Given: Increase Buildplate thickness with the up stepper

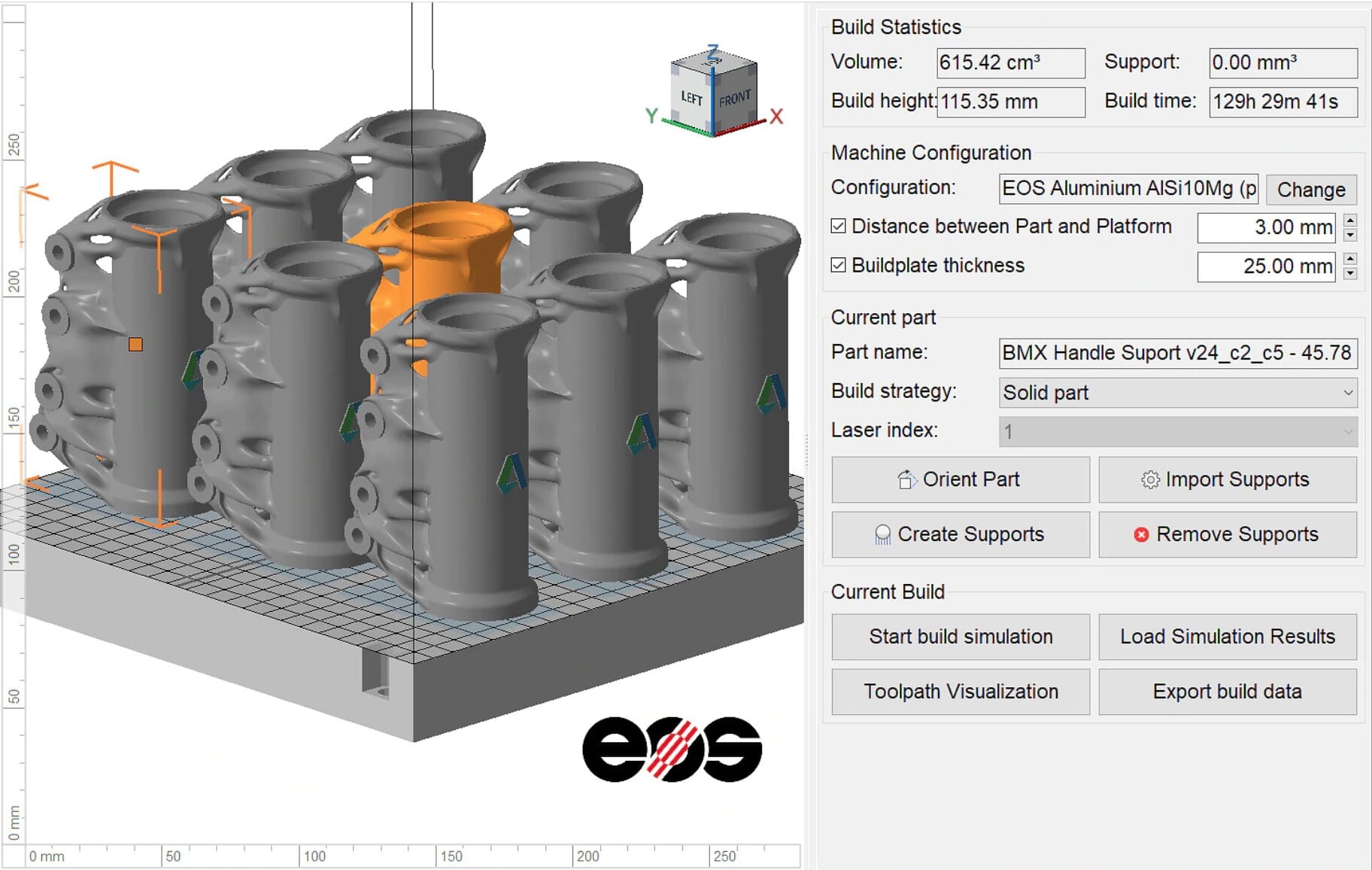Looking at the screenshot, I should click(x=1350, y=259).
